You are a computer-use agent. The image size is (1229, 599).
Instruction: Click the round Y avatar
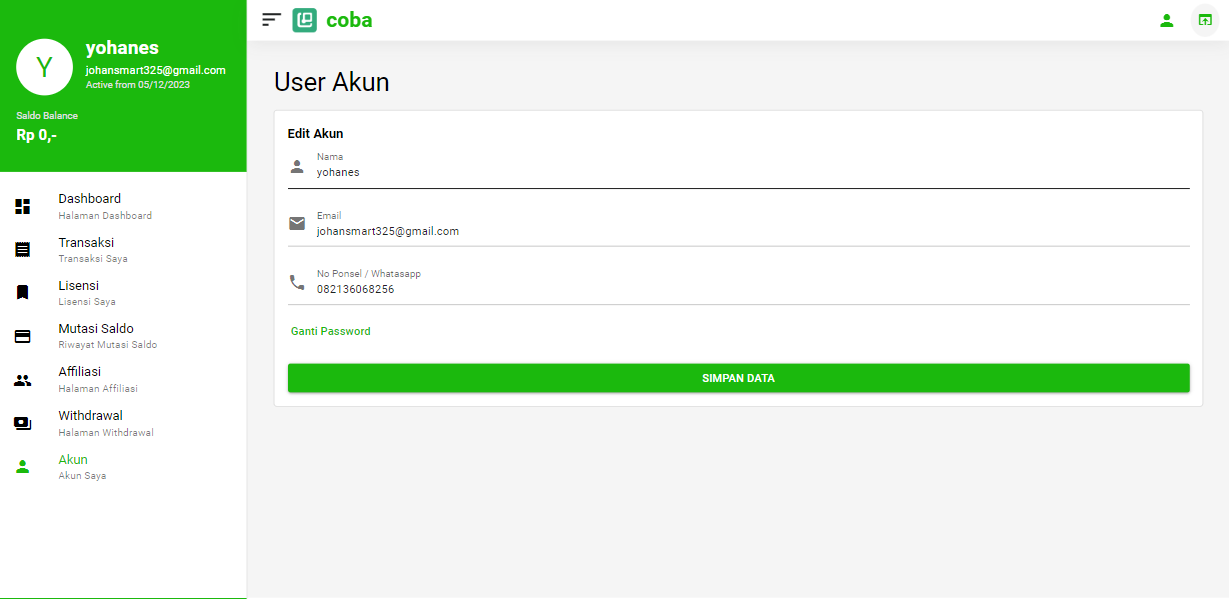click(x=44, y=67)
